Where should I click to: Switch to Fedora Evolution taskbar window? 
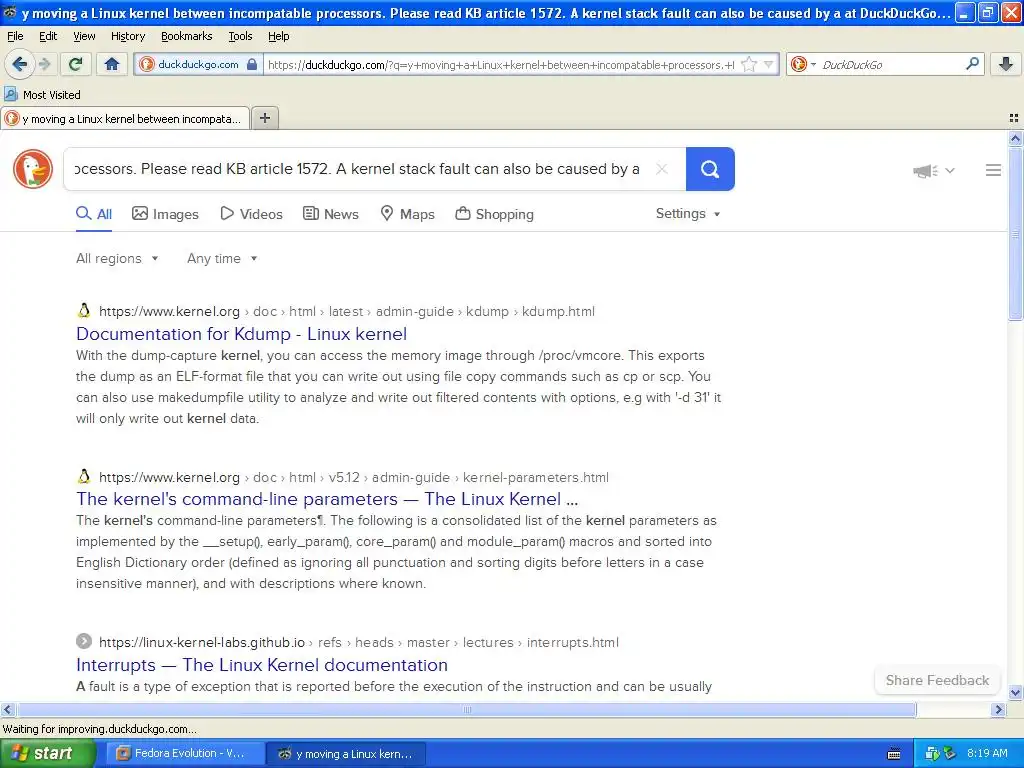click(185, 754)
